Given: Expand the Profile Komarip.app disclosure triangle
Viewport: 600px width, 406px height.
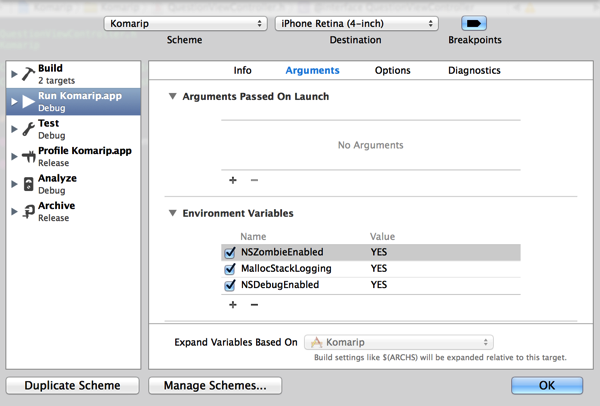Looking at the screenshot, I should pos(14,157).
